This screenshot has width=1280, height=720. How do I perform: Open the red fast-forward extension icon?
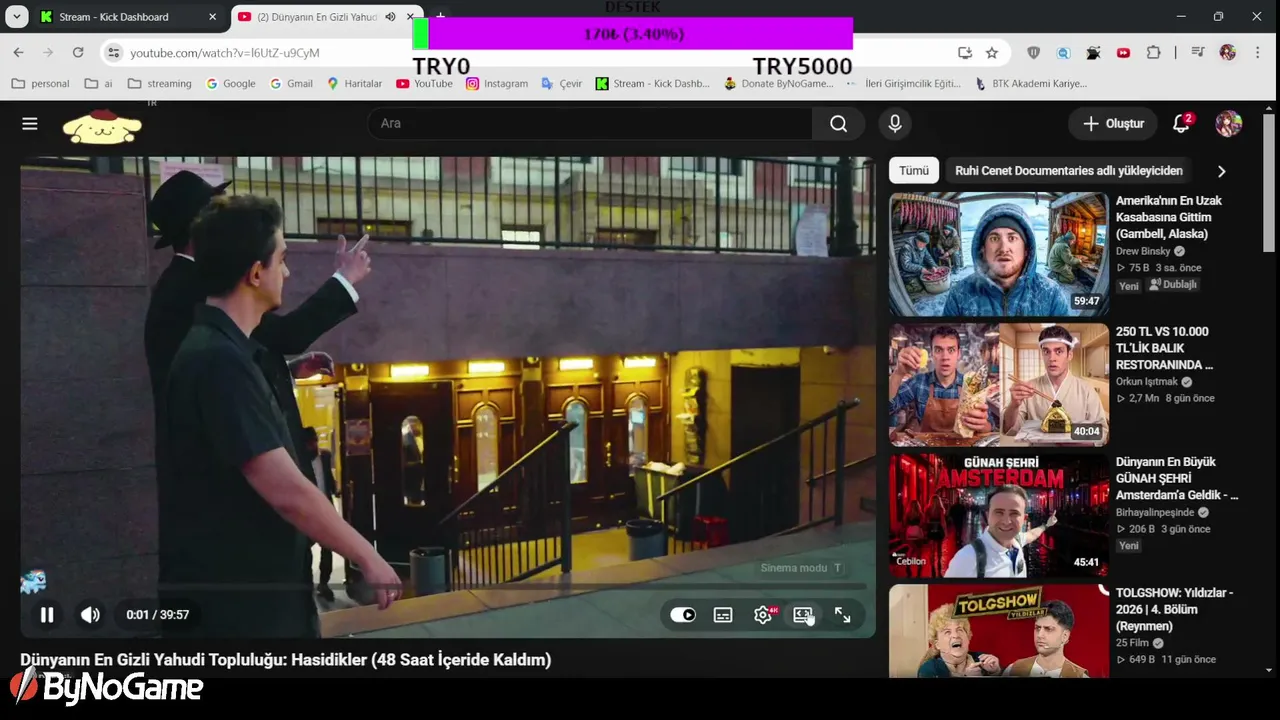1124,53
